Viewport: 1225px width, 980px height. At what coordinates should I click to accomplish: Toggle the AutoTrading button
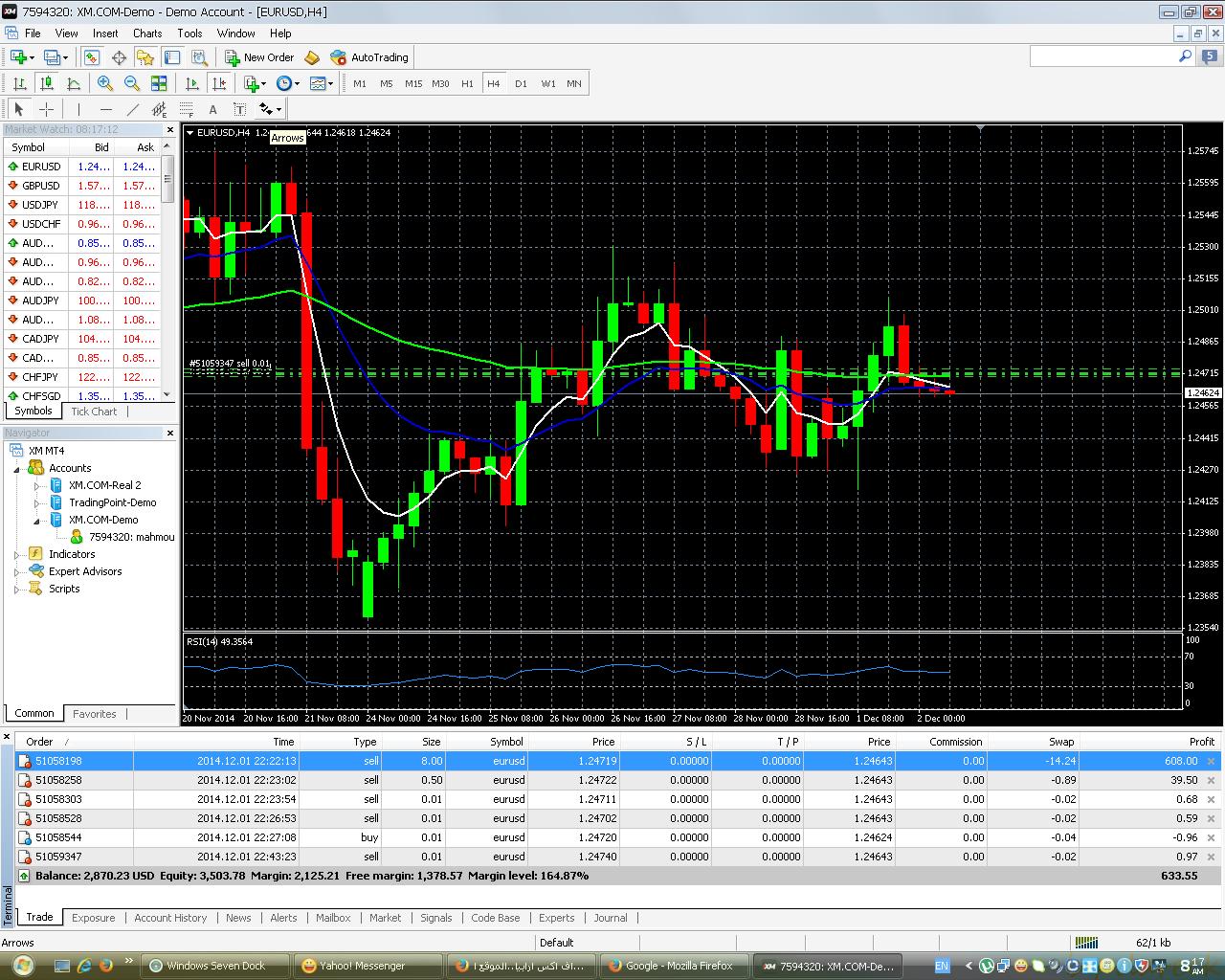point(369,57)
